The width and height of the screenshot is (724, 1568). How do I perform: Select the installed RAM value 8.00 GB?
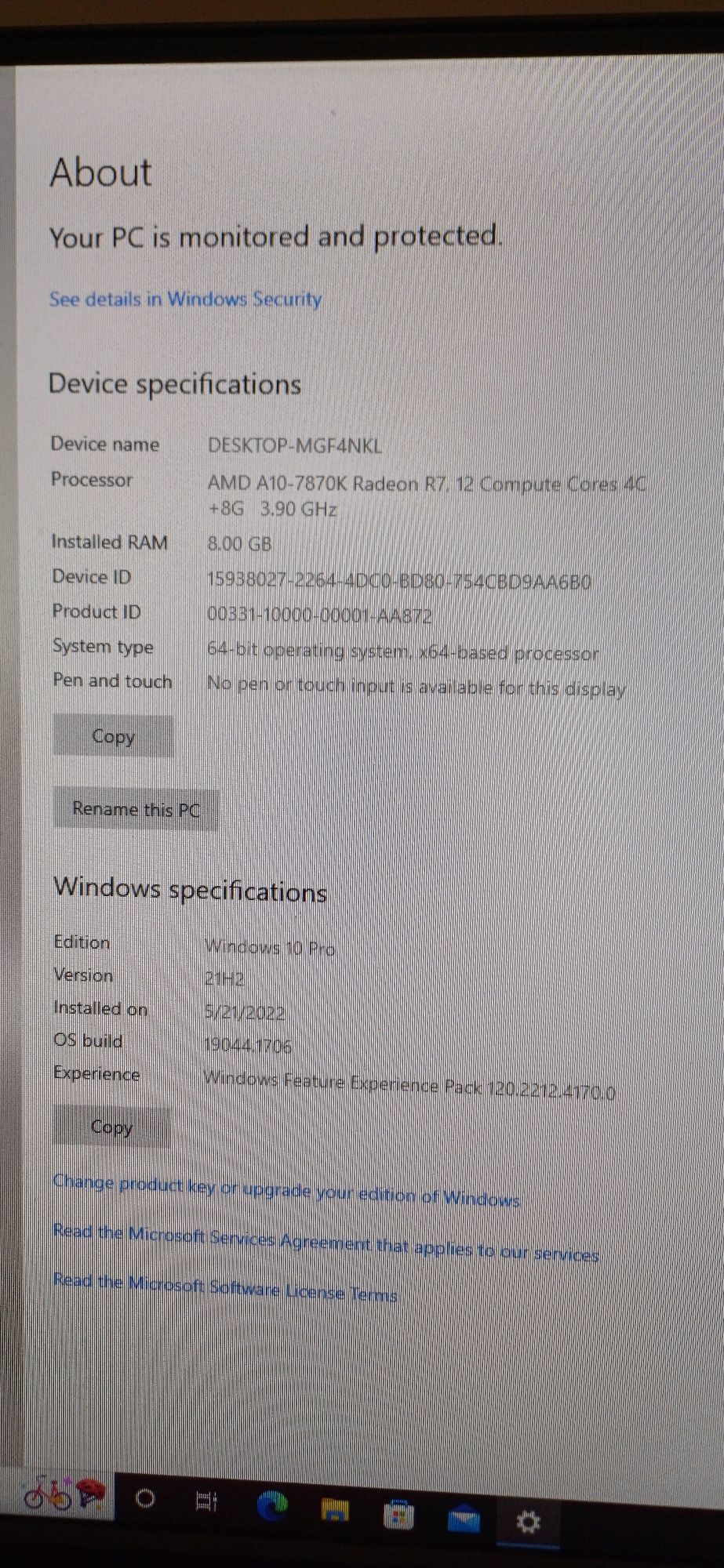[239, 543]
